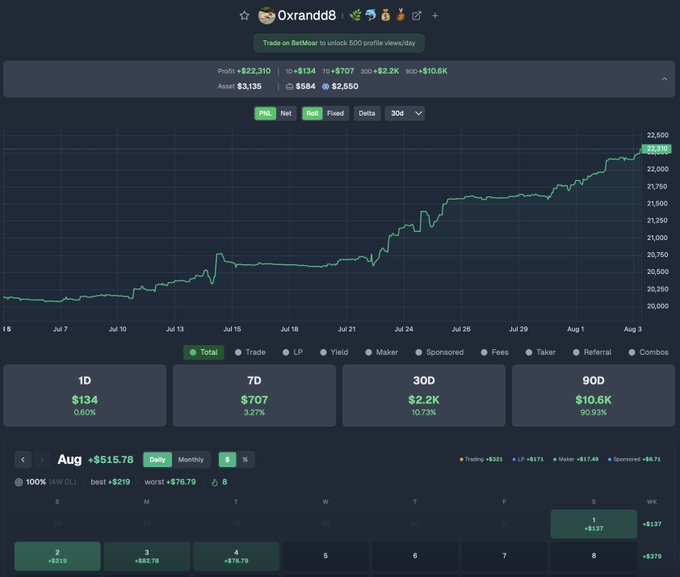Switch chart to Fixed option

[x=335, y=113]
